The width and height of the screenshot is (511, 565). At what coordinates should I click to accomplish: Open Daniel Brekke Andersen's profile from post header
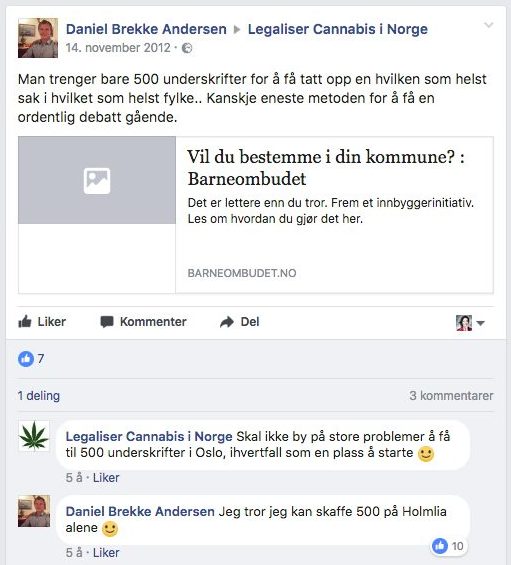(x=146, y=29)
